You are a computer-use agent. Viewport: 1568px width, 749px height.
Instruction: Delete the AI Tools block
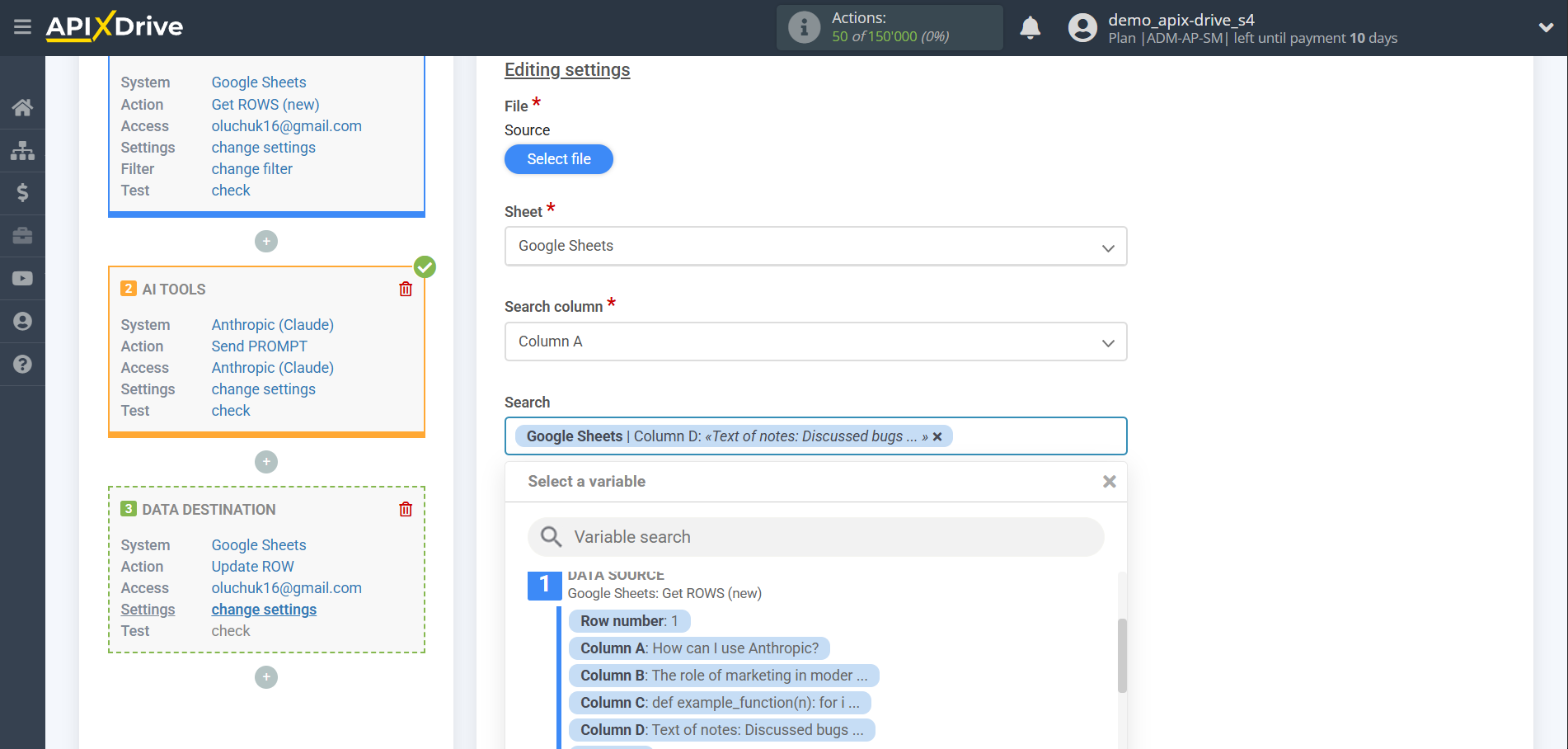coord(406,289)
